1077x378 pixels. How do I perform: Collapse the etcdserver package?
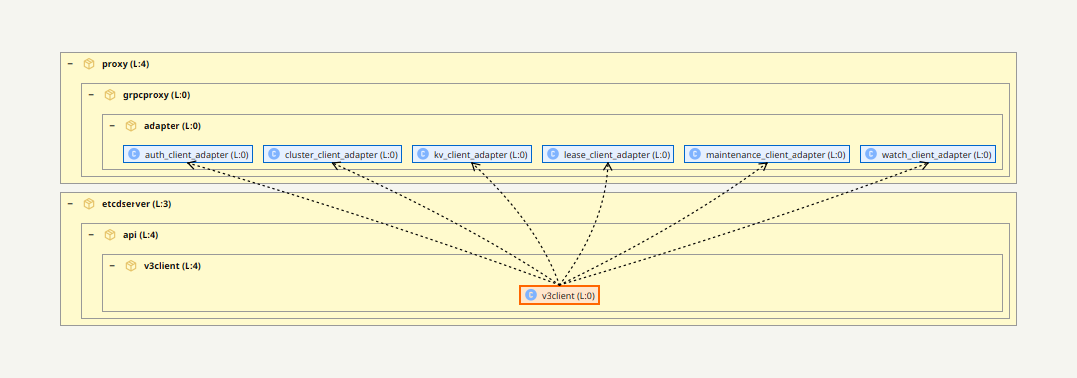[x=70, y=204]
